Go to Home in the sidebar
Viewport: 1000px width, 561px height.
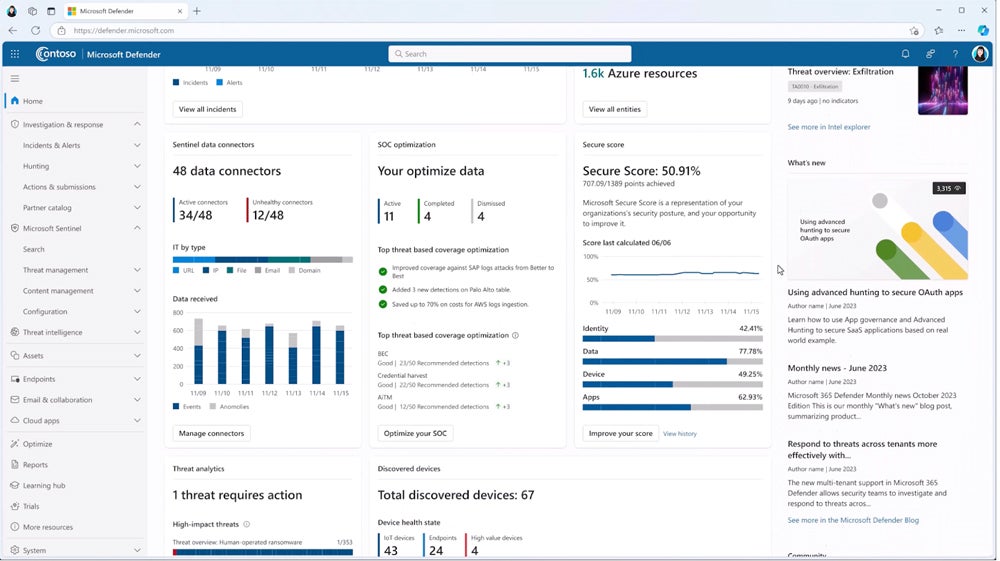pos(33,101)
